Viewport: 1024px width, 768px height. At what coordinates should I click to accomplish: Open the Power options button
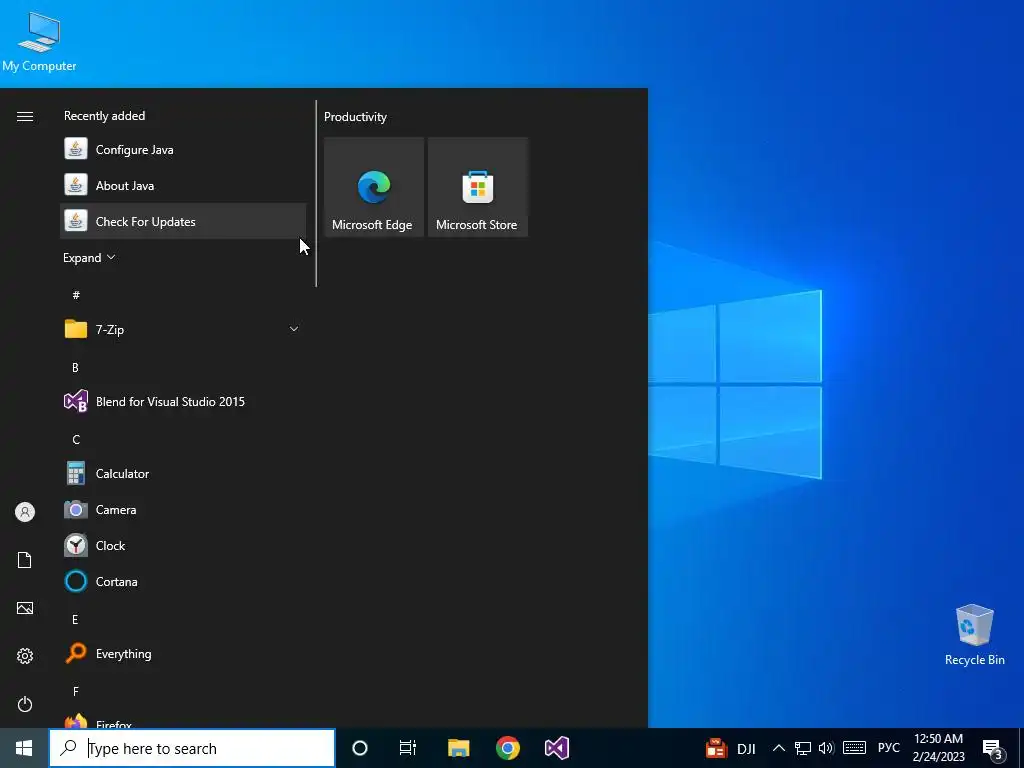[x=25, y=704]
